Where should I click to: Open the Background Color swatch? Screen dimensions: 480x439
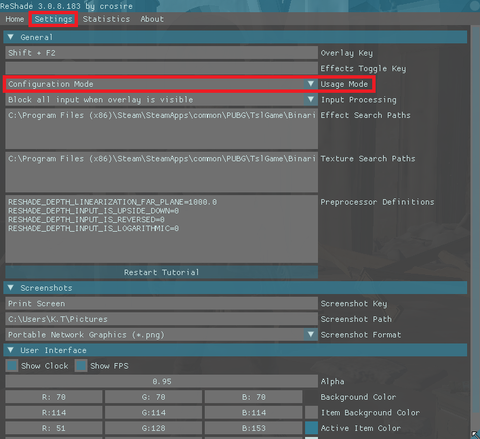tap(311, 397)
